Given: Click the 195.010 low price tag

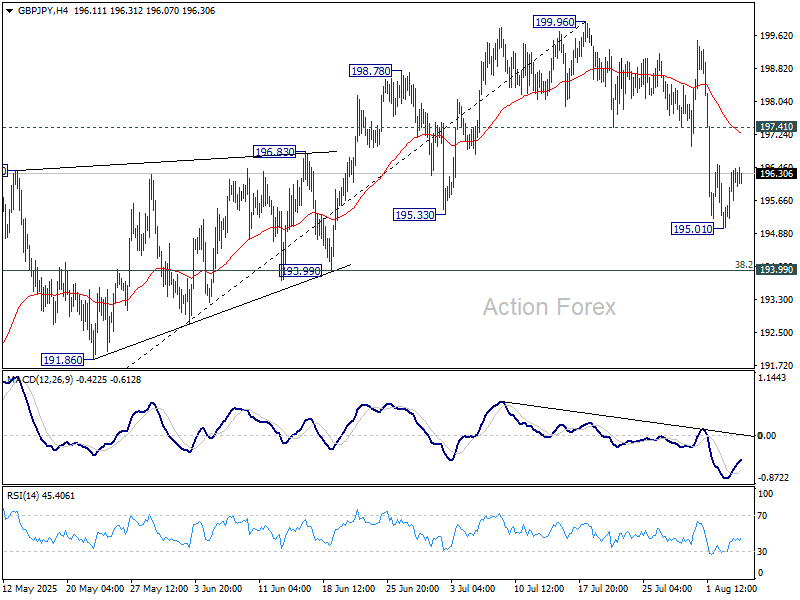Looking at the screenshot, I should tap(693, 228).
